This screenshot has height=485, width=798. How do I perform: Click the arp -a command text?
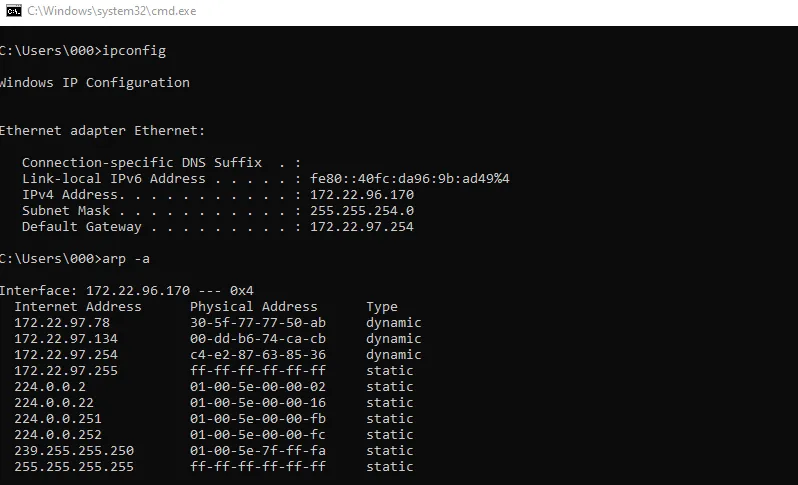coord(127,258)
